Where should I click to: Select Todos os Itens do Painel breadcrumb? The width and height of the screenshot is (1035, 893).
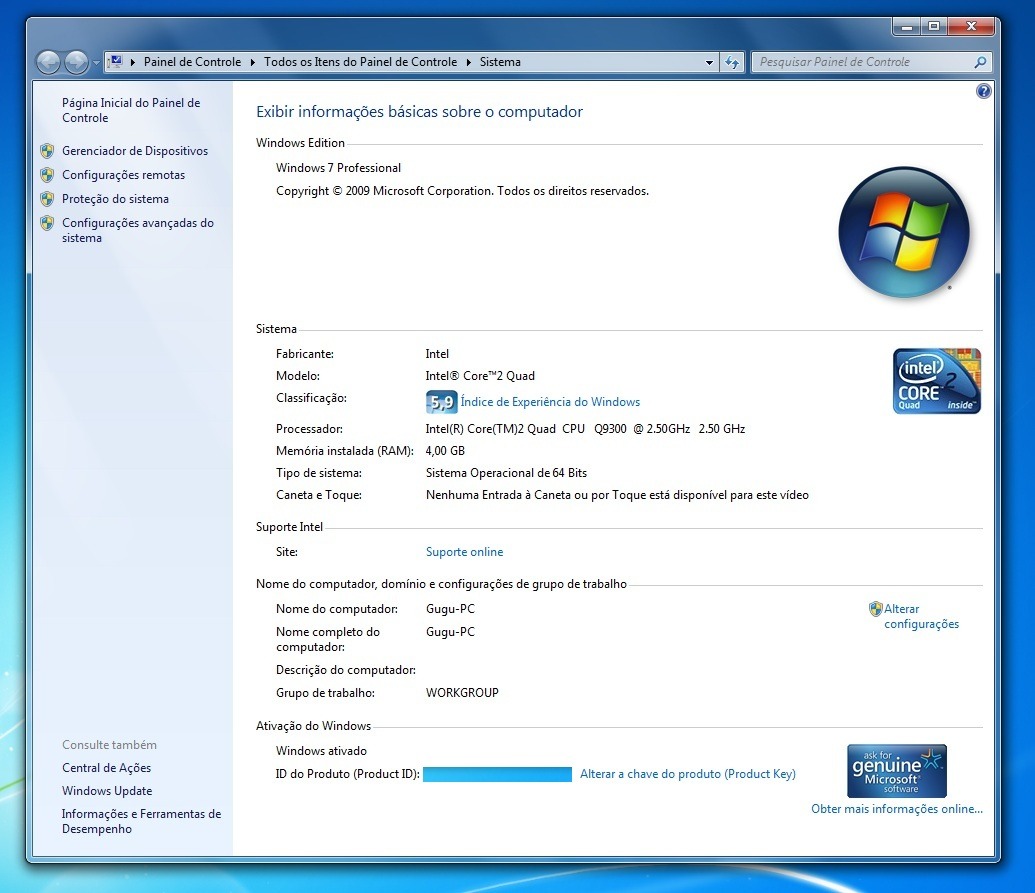click(360, 62)
